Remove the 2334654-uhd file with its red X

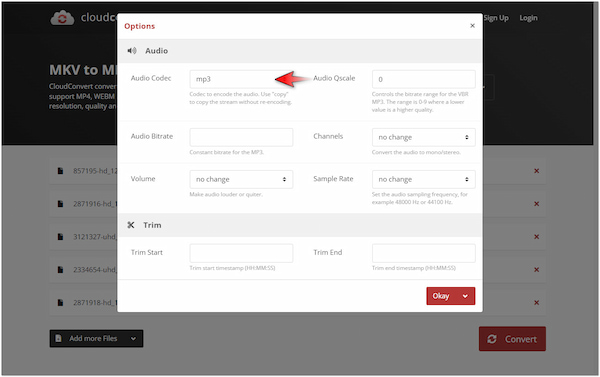(x=536, y=269)
